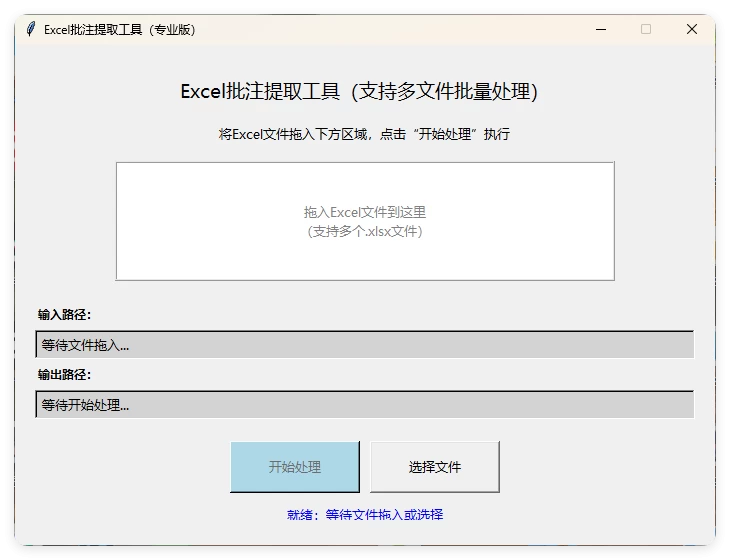This screenshot has height=560, width=730.
Task: Click the 输入路径: label
Action: pos(64,315)
